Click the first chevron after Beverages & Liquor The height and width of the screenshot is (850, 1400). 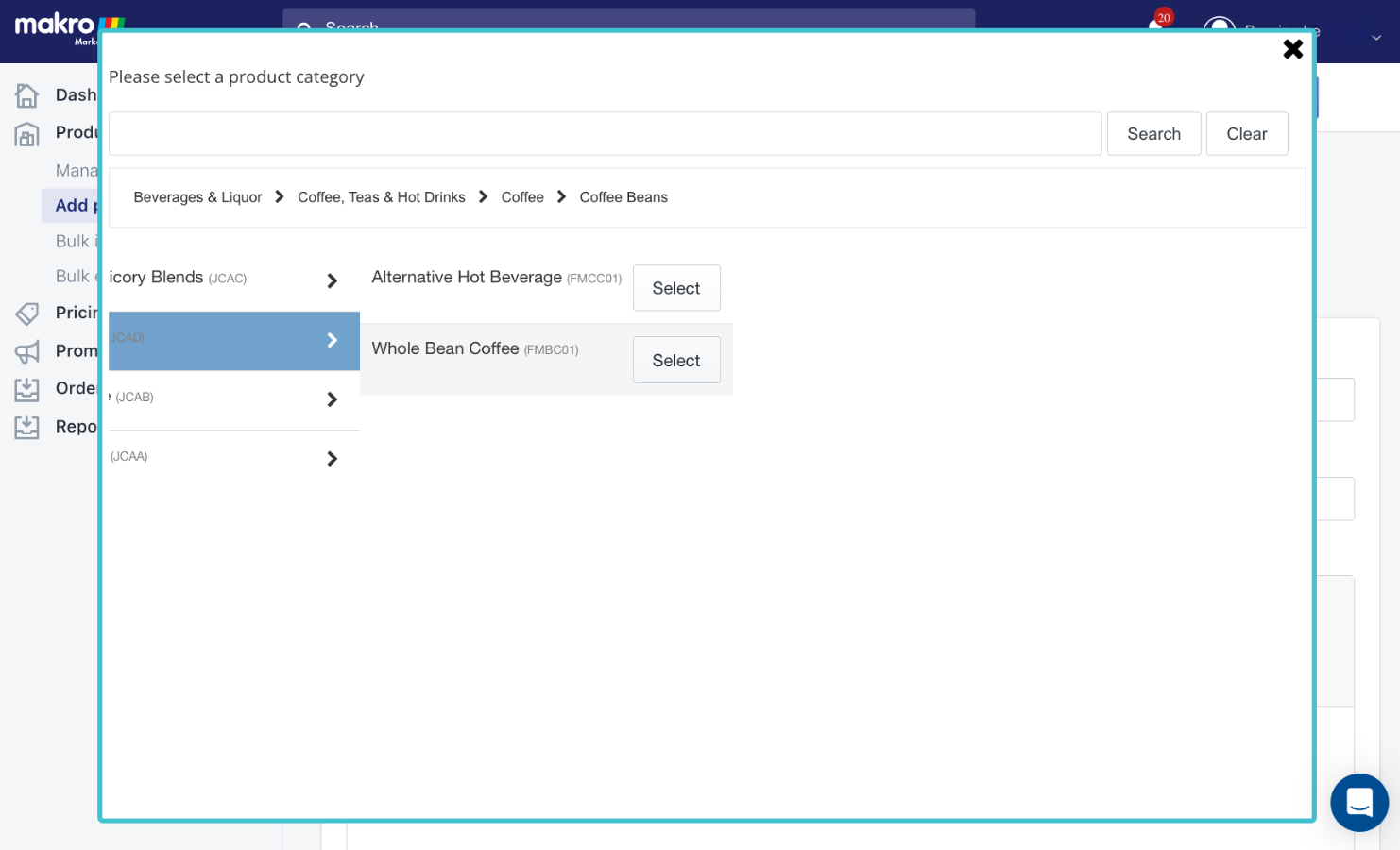point(280,196)
